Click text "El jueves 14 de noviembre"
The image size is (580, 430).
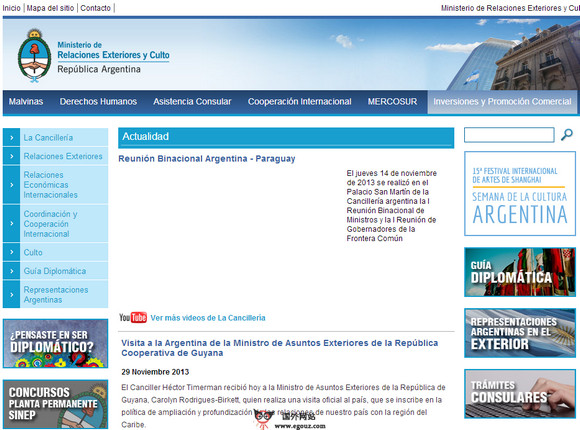[x=391, y=173]
